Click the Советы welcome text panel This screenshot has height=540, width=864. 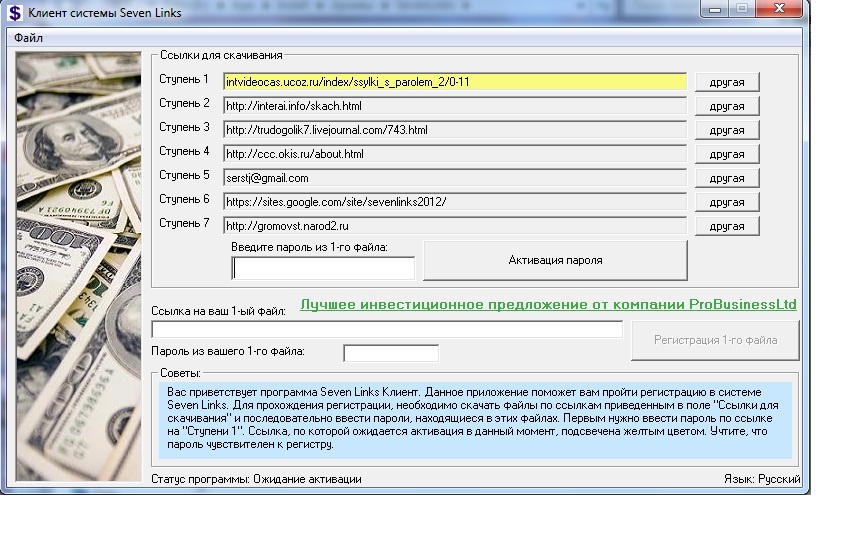[476, 420]
